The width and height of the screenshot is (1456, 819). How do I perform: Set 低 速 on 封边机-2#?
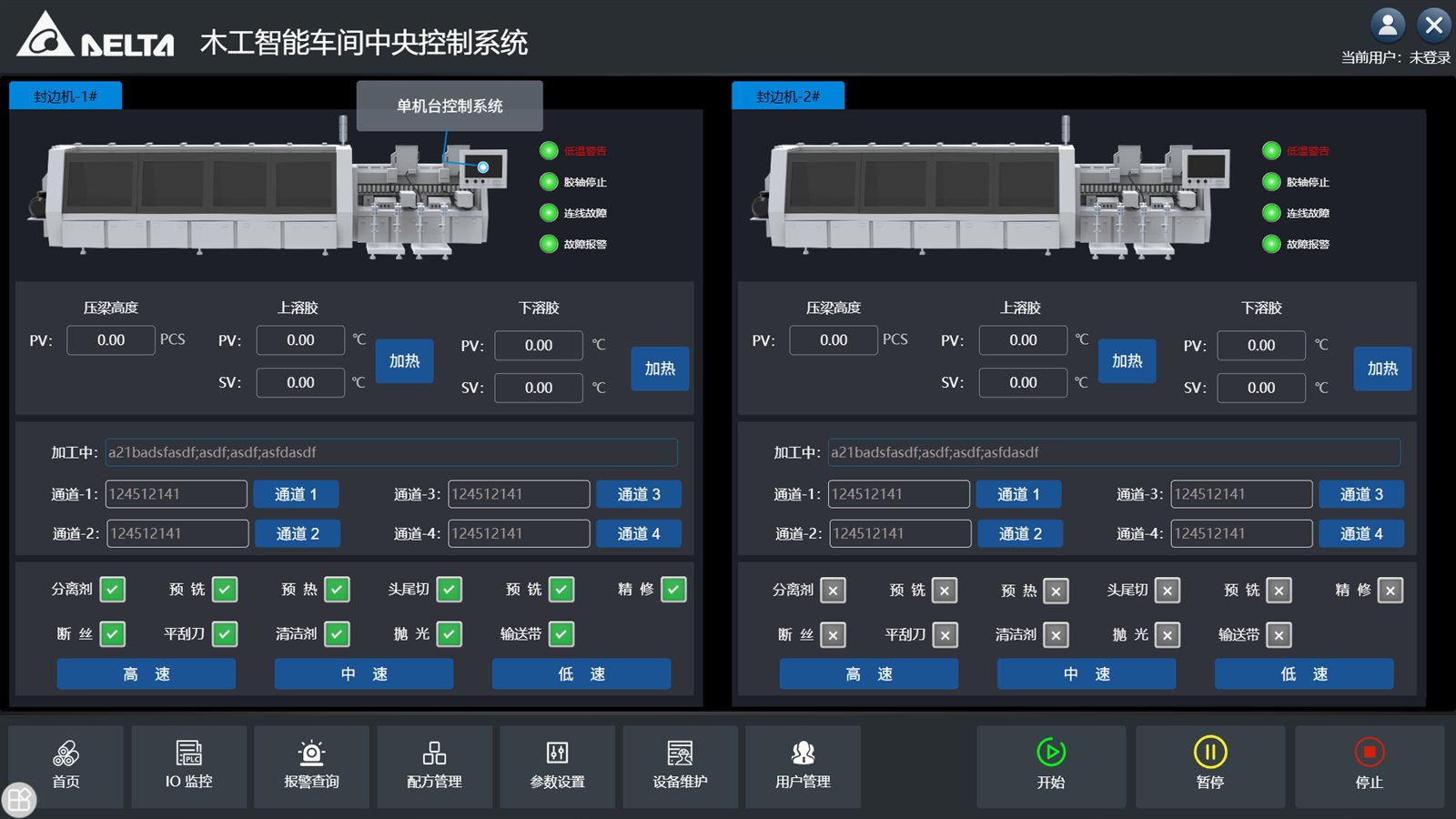pos(1304,674)
